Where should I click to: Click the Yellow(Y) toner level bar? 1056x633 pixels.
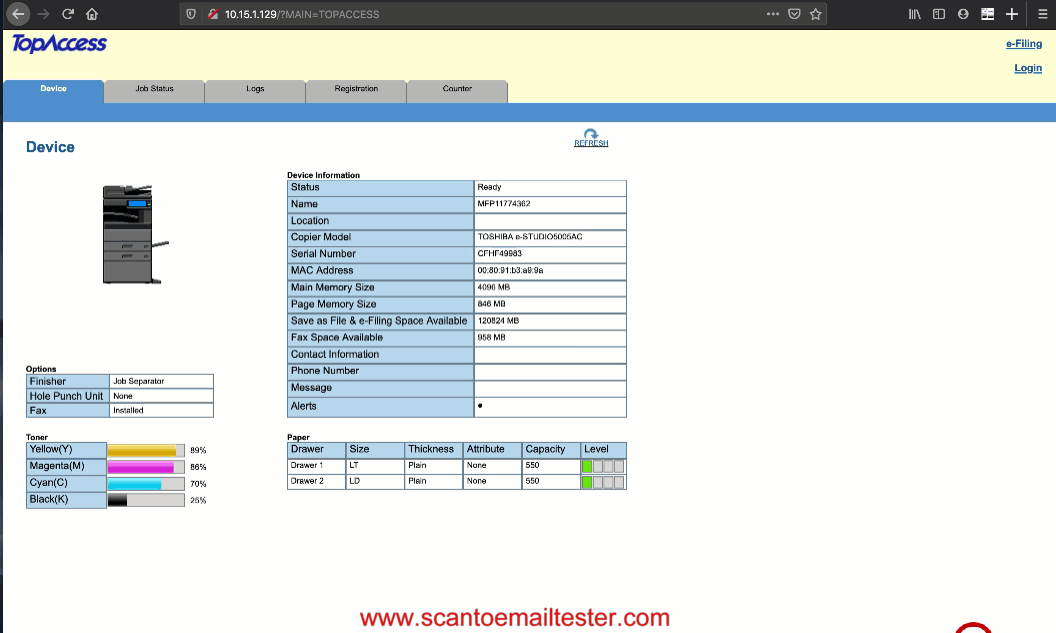tap(145, 450)
